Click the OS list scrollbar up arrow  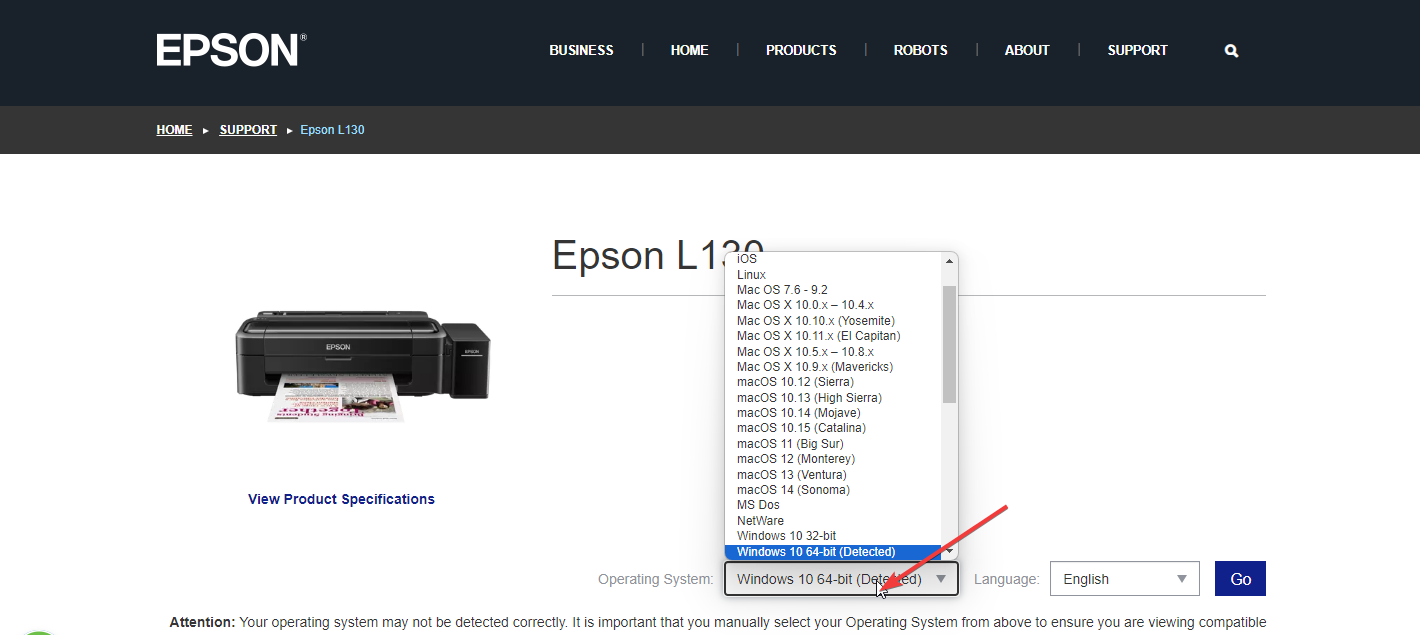(950, 262)
